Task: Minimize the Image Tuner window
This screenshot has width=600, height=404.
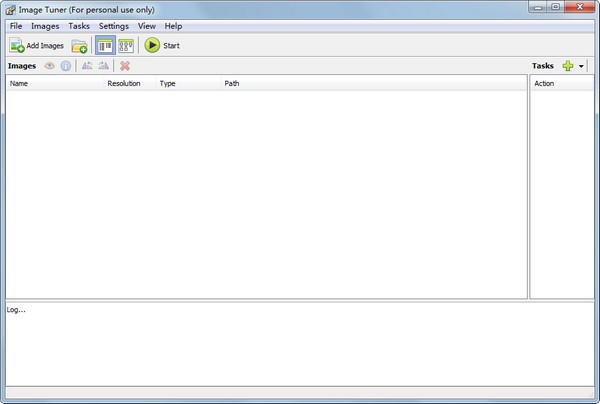Action: [x=538, y=7]
